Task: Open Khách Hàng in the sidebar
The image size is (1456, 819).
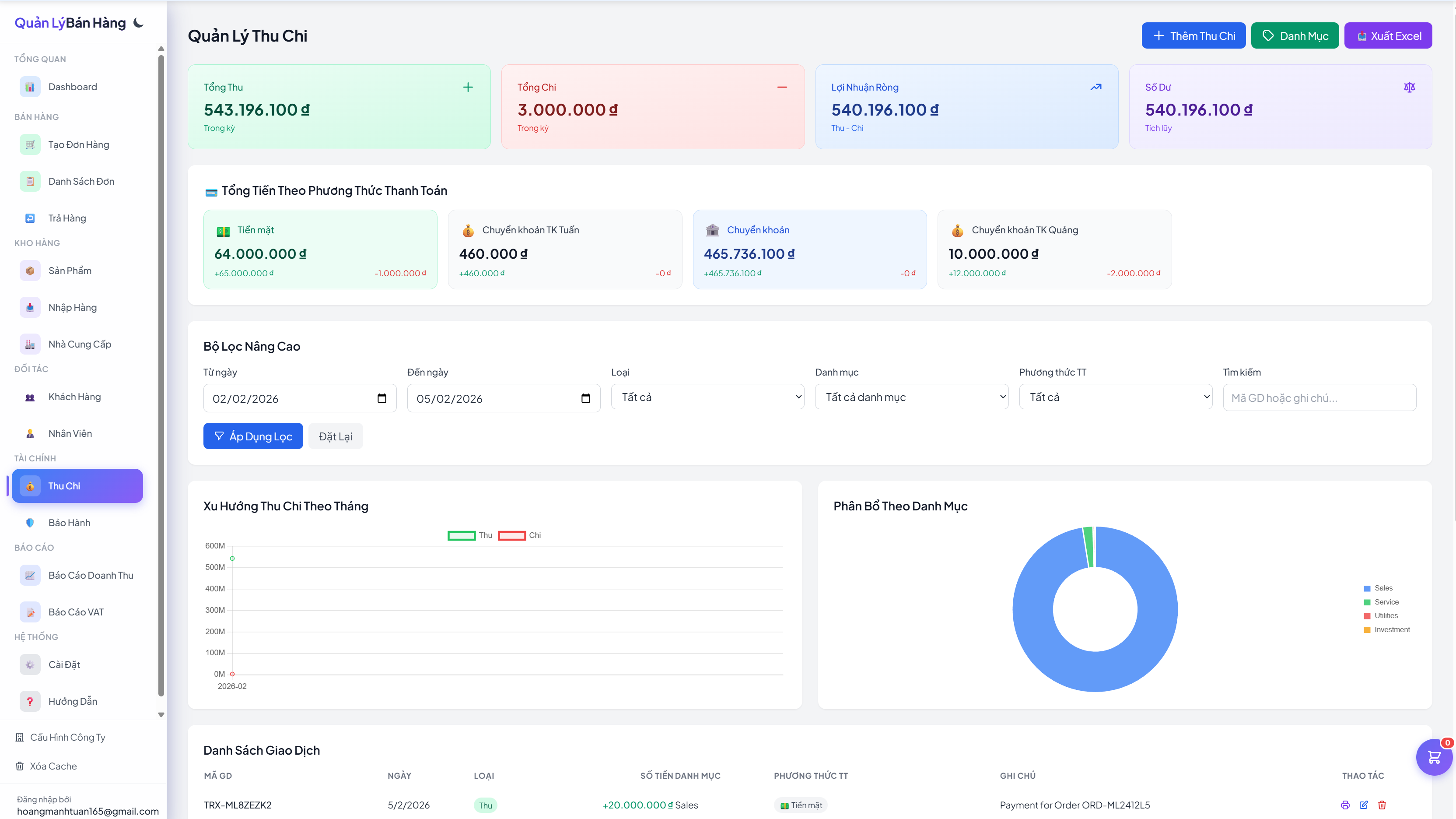Action: coord(74,397)
